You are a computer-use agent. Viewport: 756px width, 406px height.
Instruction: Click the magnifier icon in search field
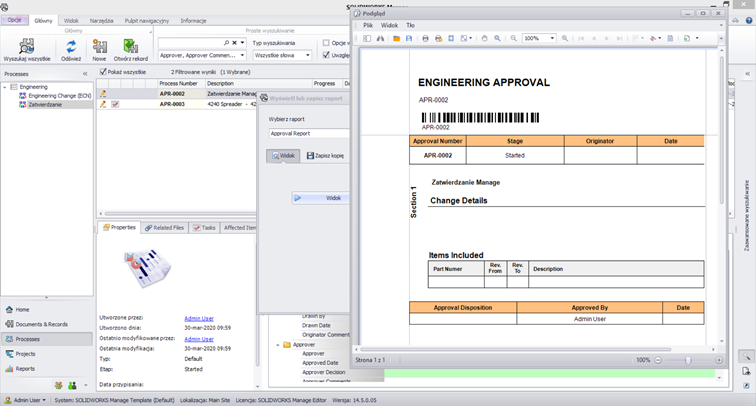(x=226, y=43)
